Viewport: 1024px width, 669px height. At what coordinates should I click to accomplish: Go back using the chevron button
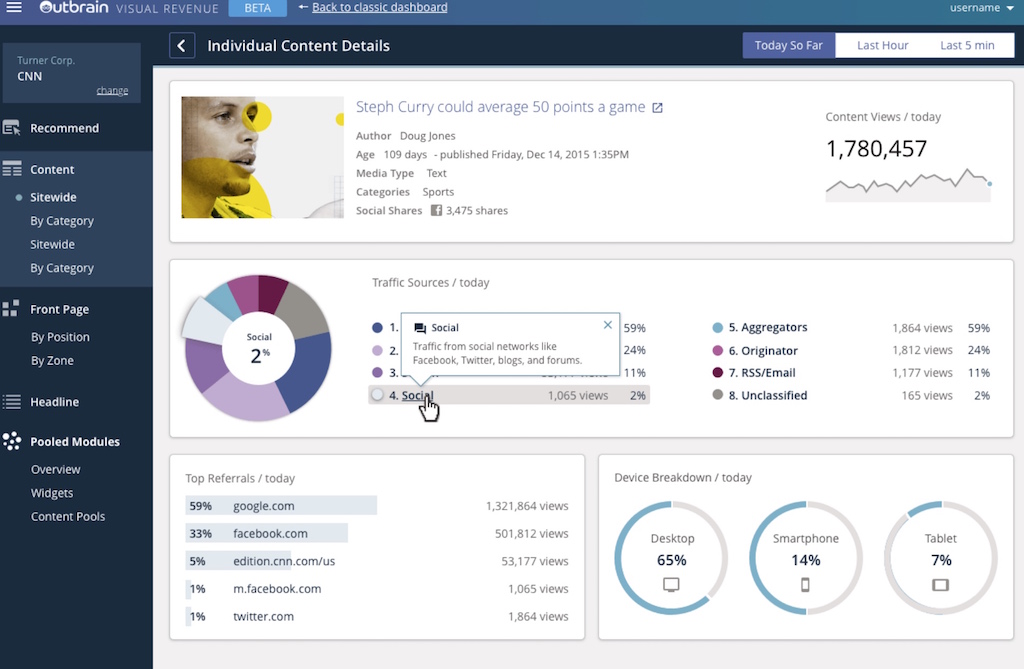tap(182, 46)
